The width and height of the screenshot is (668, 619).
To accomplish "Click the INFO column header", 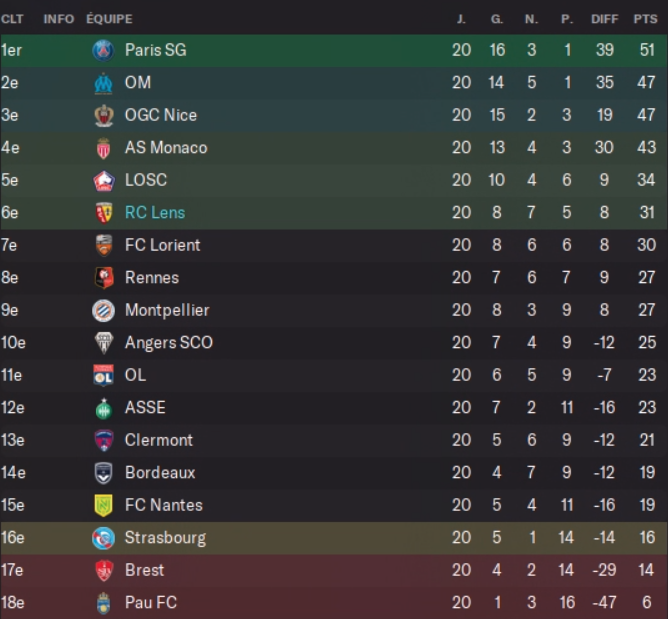I will click(59, 19).
